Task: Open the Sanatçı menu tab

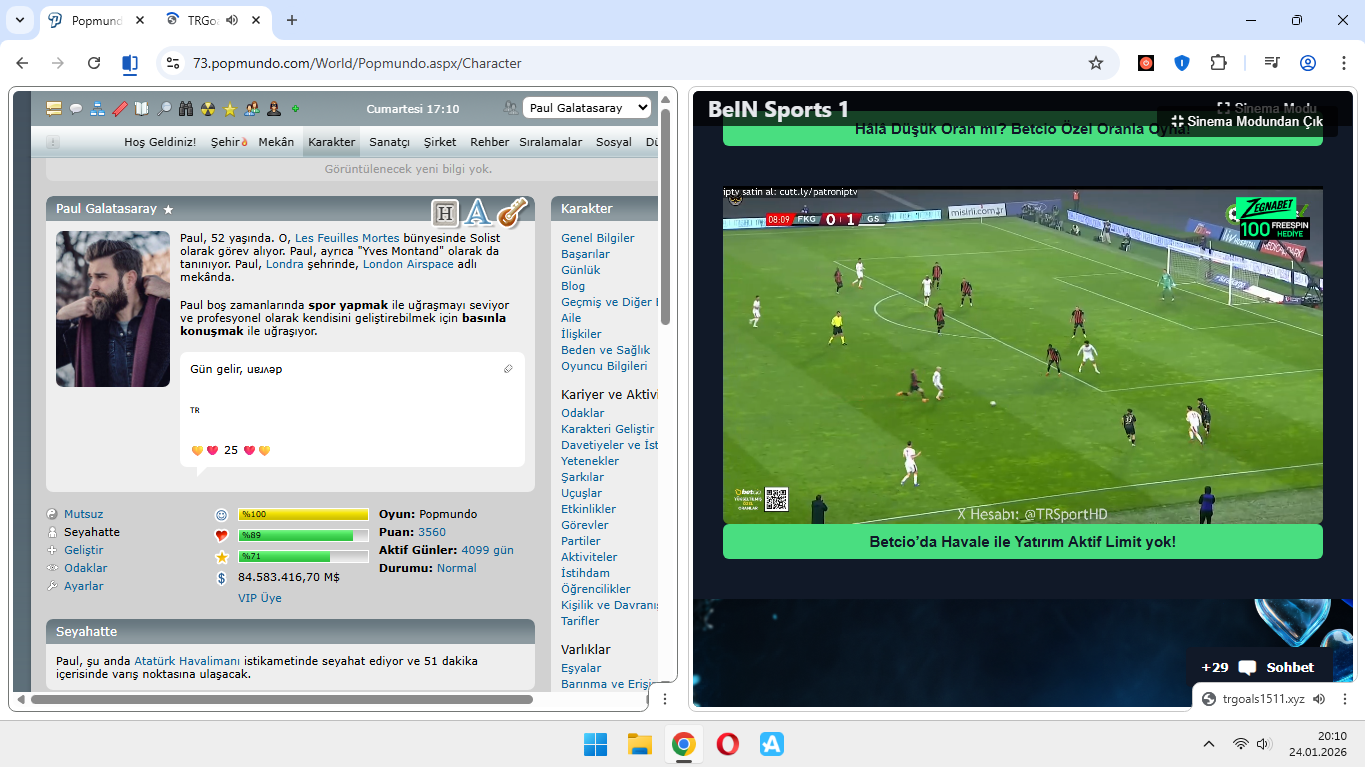Action: pos(389,142)
